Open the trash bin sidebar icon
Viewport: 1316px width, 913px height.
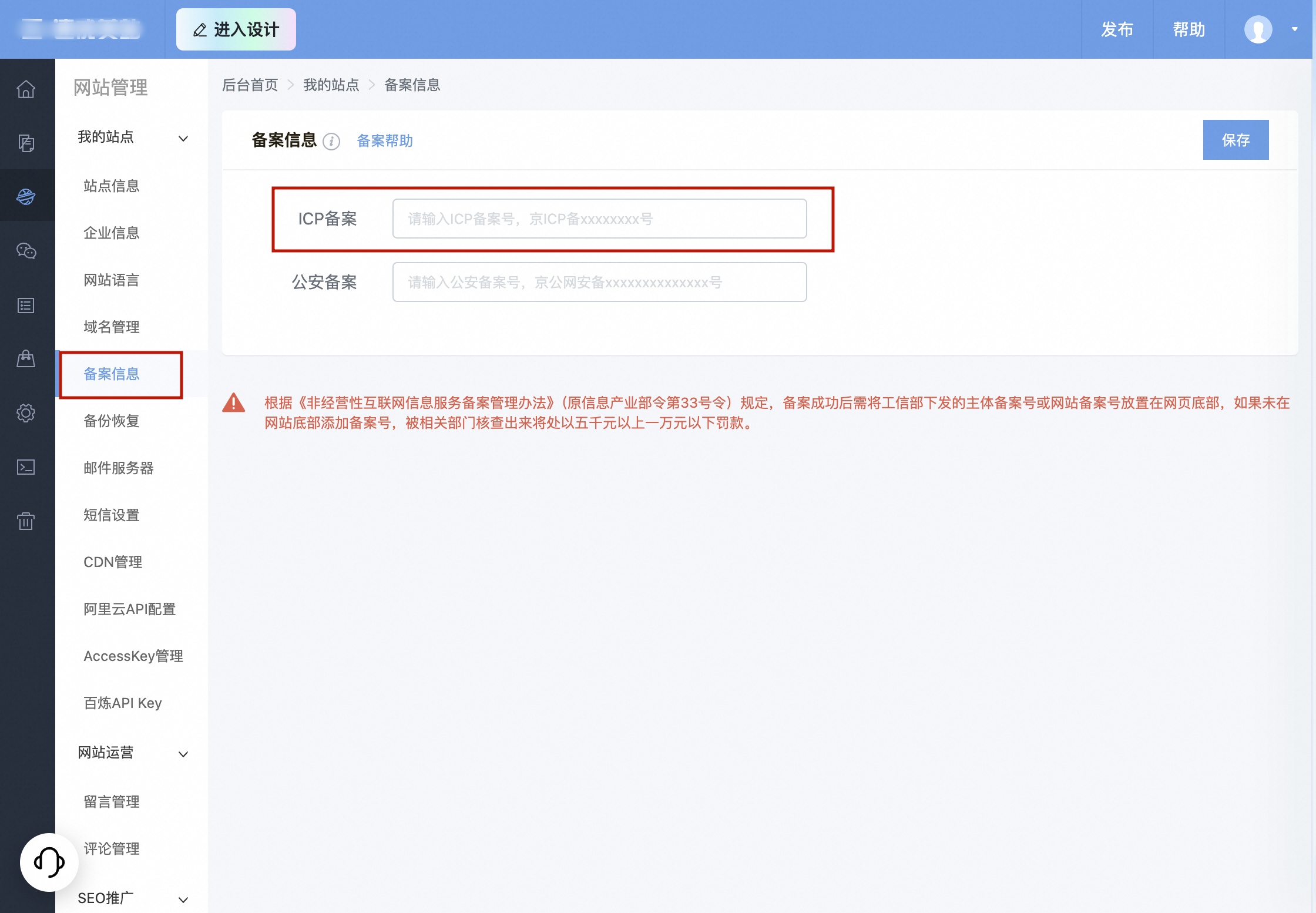tap(26, 521)
